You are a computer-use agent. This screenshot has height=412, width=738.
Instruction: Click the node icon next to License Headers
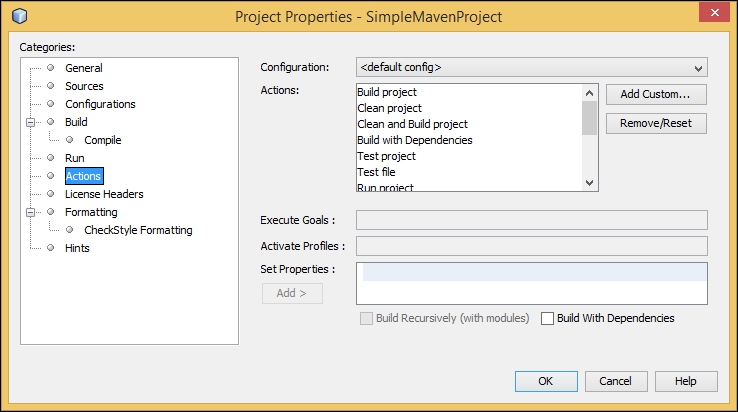coord(51,194)
